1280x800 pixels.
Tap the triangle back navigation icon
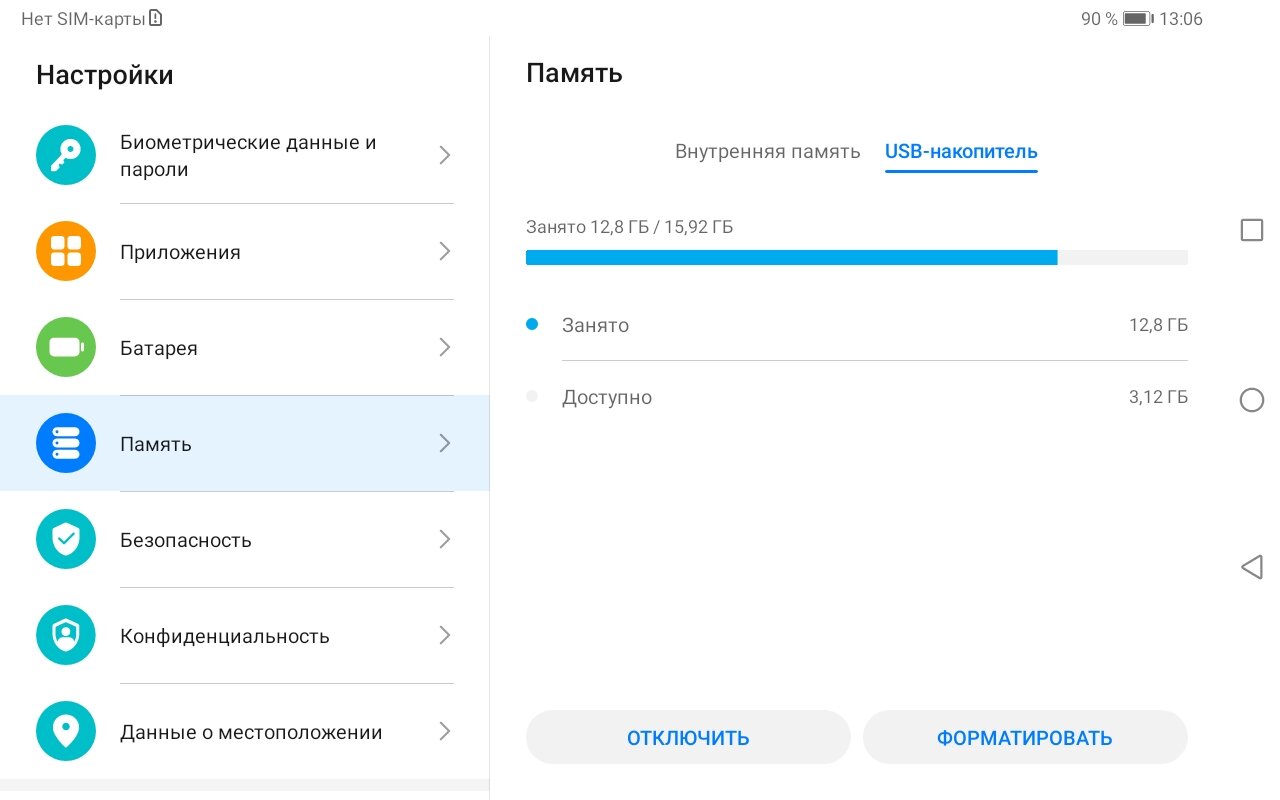point(1251,567)
